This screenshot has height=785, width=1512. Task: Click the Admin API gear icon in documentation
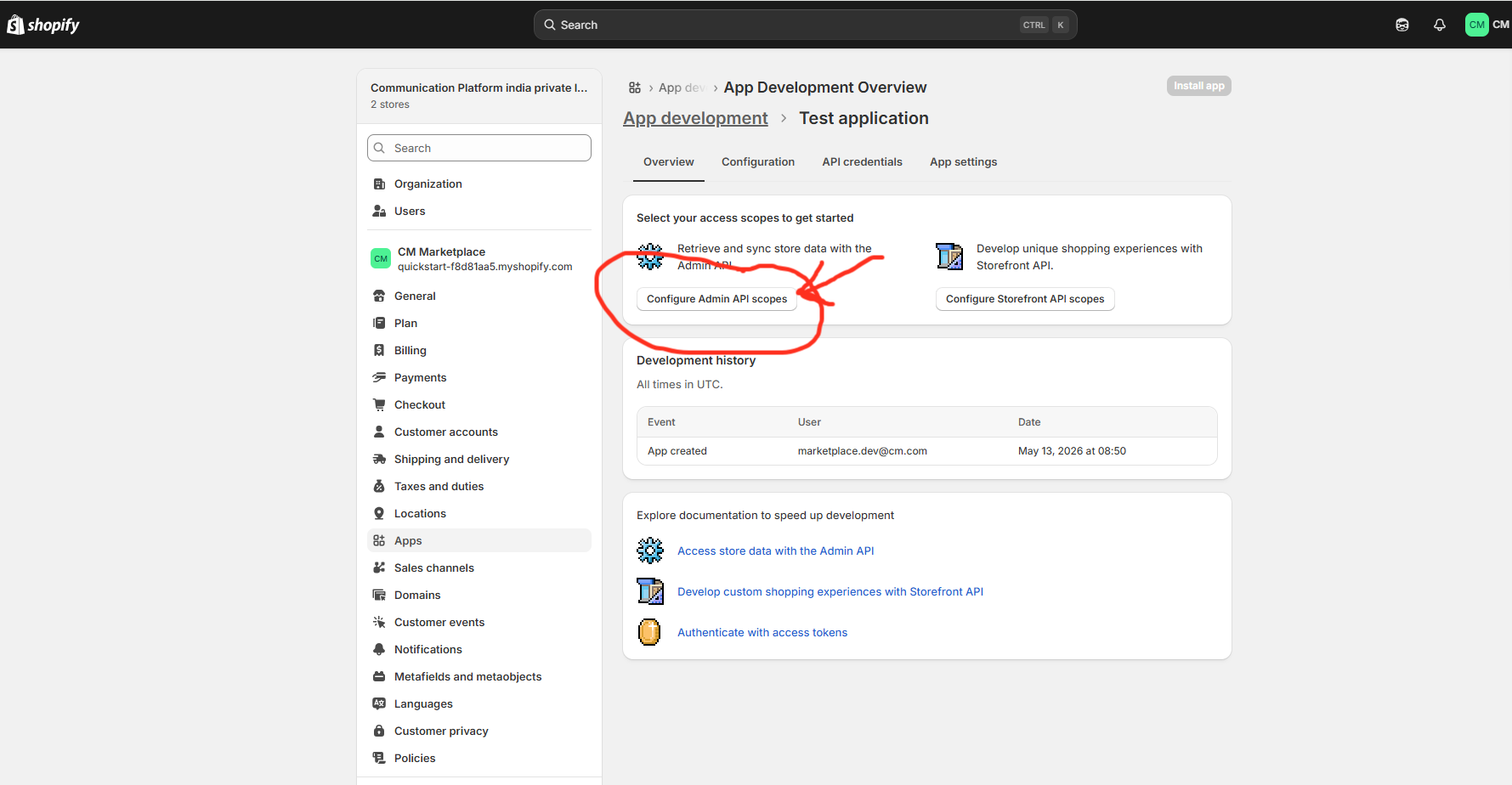click(x=650, y=551)
